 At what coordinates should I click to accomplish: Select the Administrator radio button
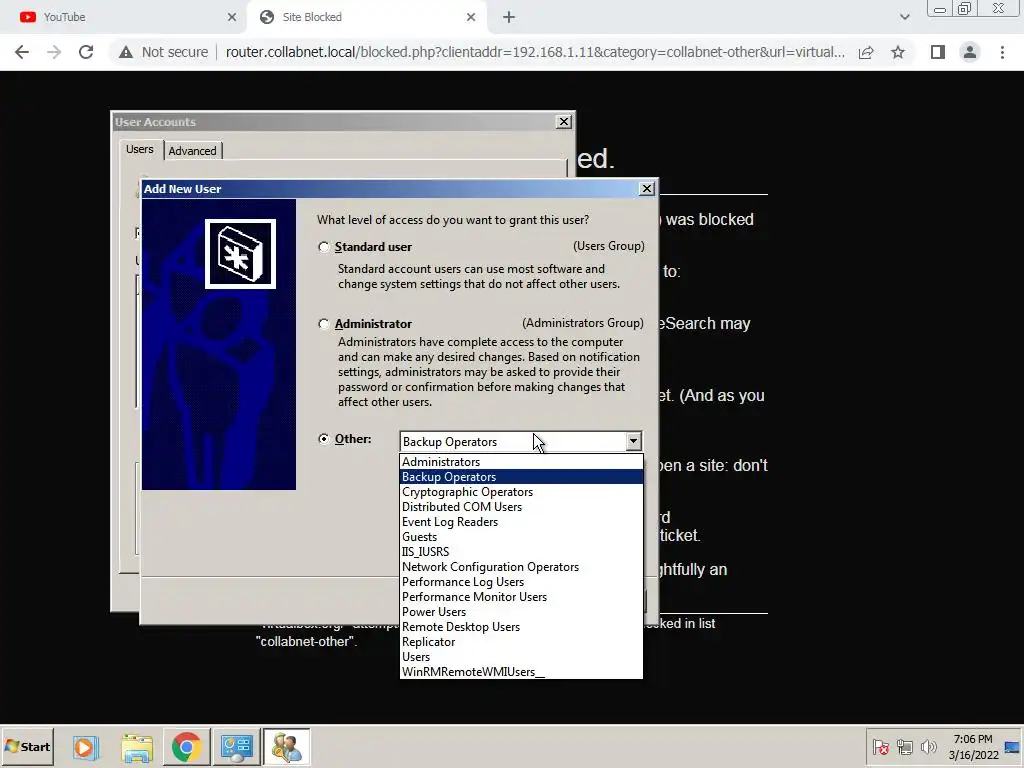point(324,324)
